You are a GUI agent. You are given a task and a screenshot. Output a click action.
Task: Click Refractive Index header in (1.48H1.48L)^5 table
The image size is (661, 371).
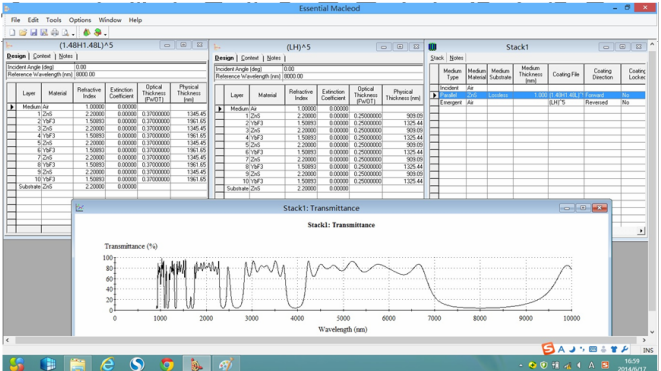point(89,93)
